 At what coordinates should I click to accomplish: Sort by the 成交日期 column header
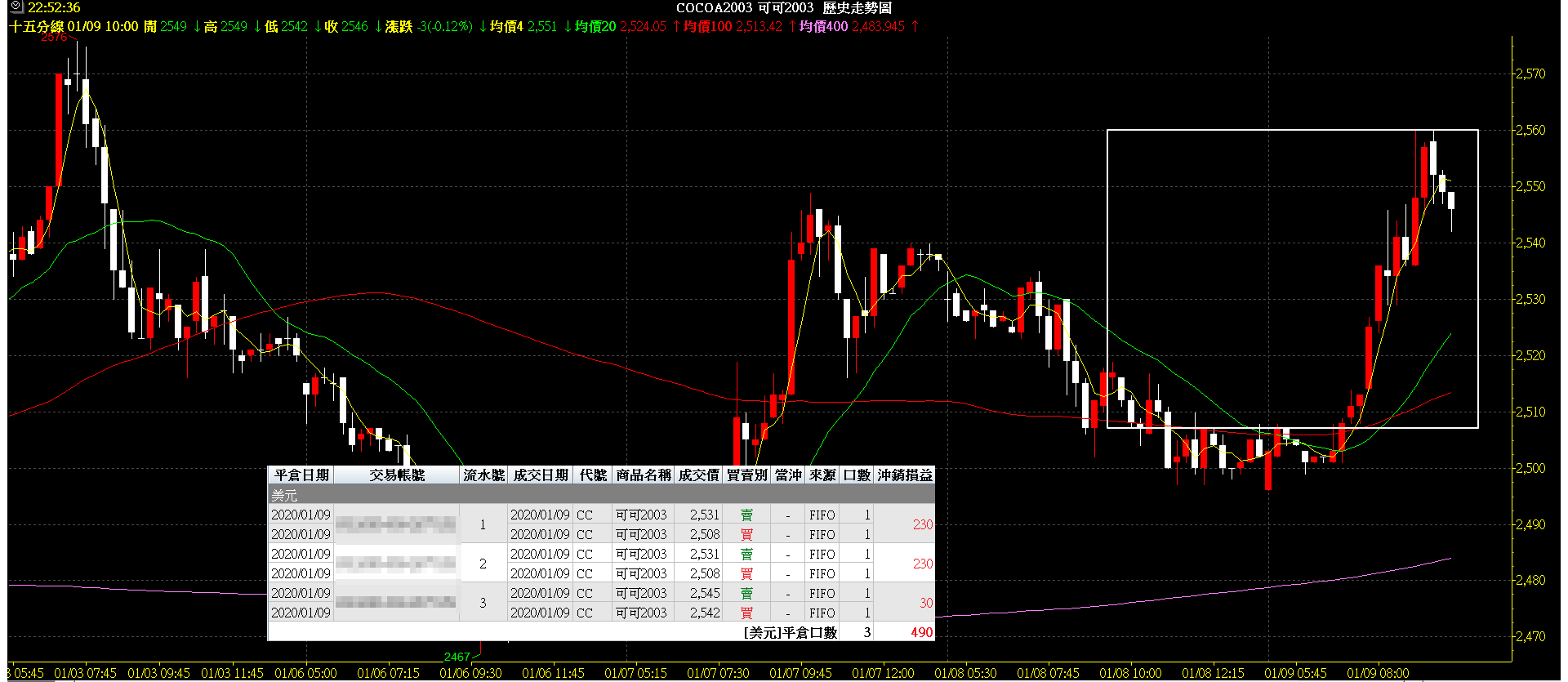click(541, 475)
